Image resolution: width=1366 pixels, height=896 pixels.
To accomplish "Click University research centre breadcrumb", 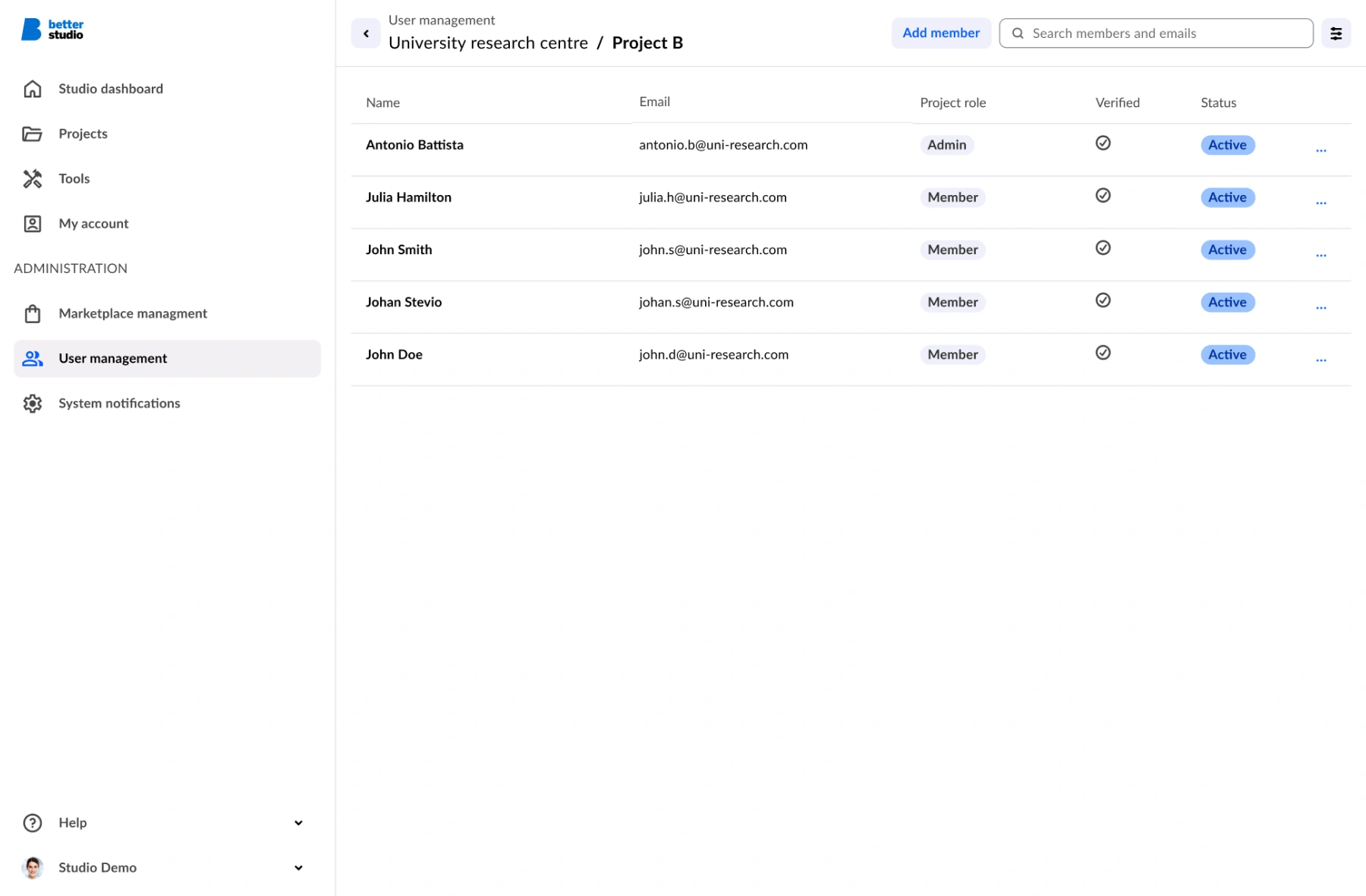I will (488, 43).
